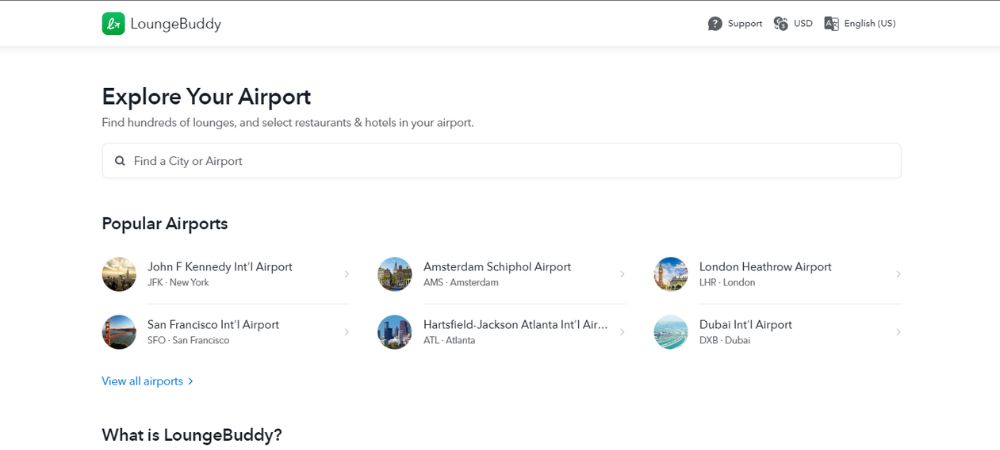Click the Atlanta skyline thumbnail
The width and height of the screenshot is (1000, 450).
pos(395,332)
